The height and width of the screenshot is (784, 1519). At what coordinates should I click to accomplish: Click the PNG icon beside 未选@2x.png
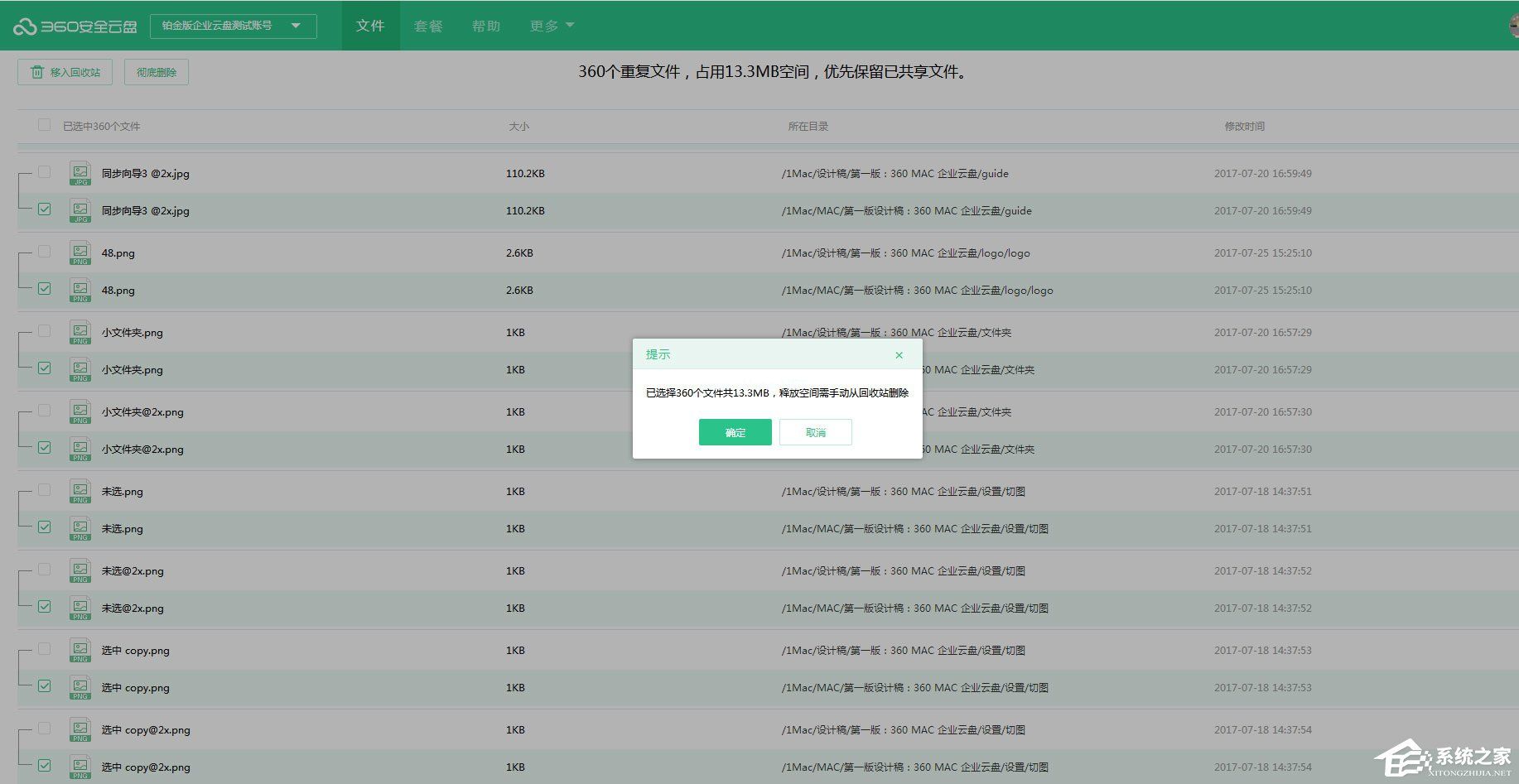point(80,570)
